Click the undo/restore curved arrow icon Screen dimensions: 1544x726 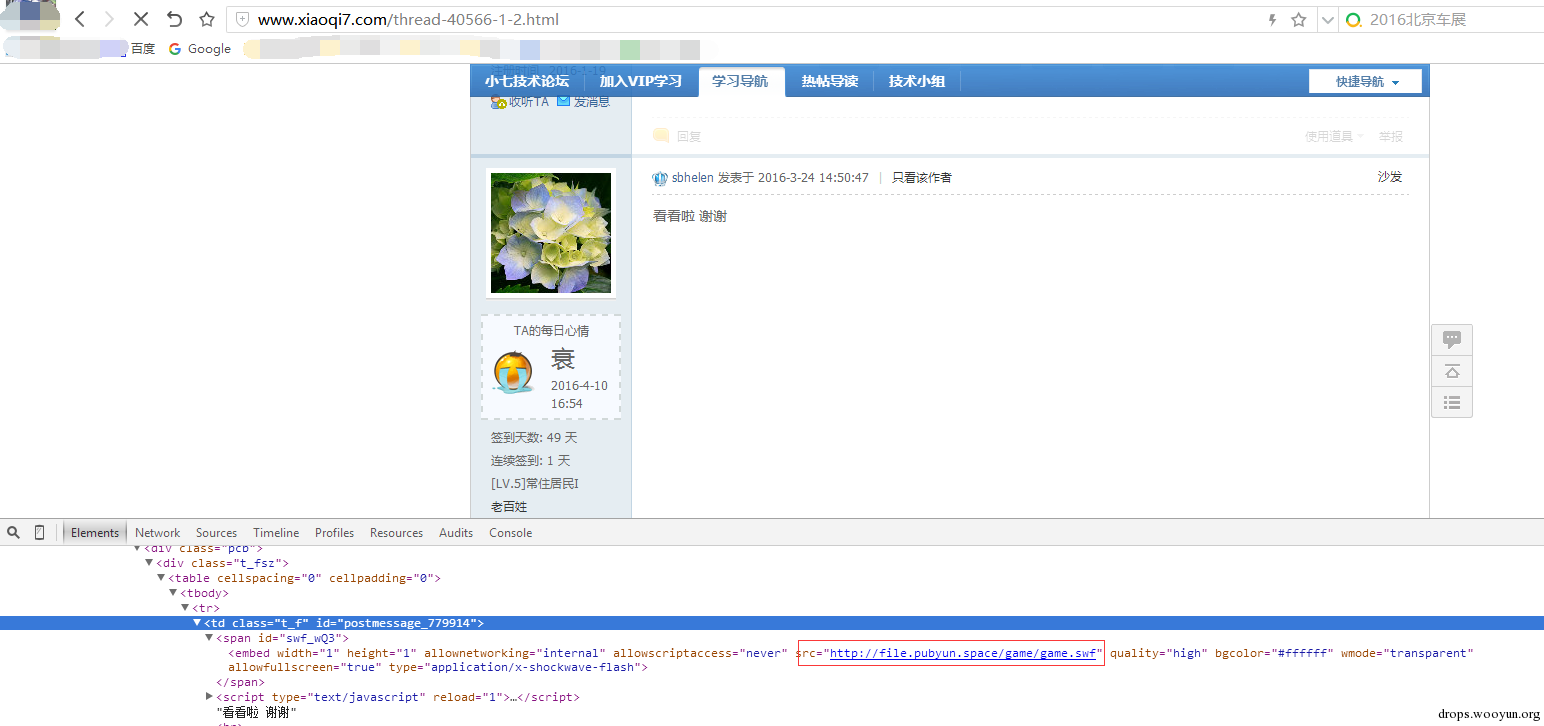click(174, 19)
